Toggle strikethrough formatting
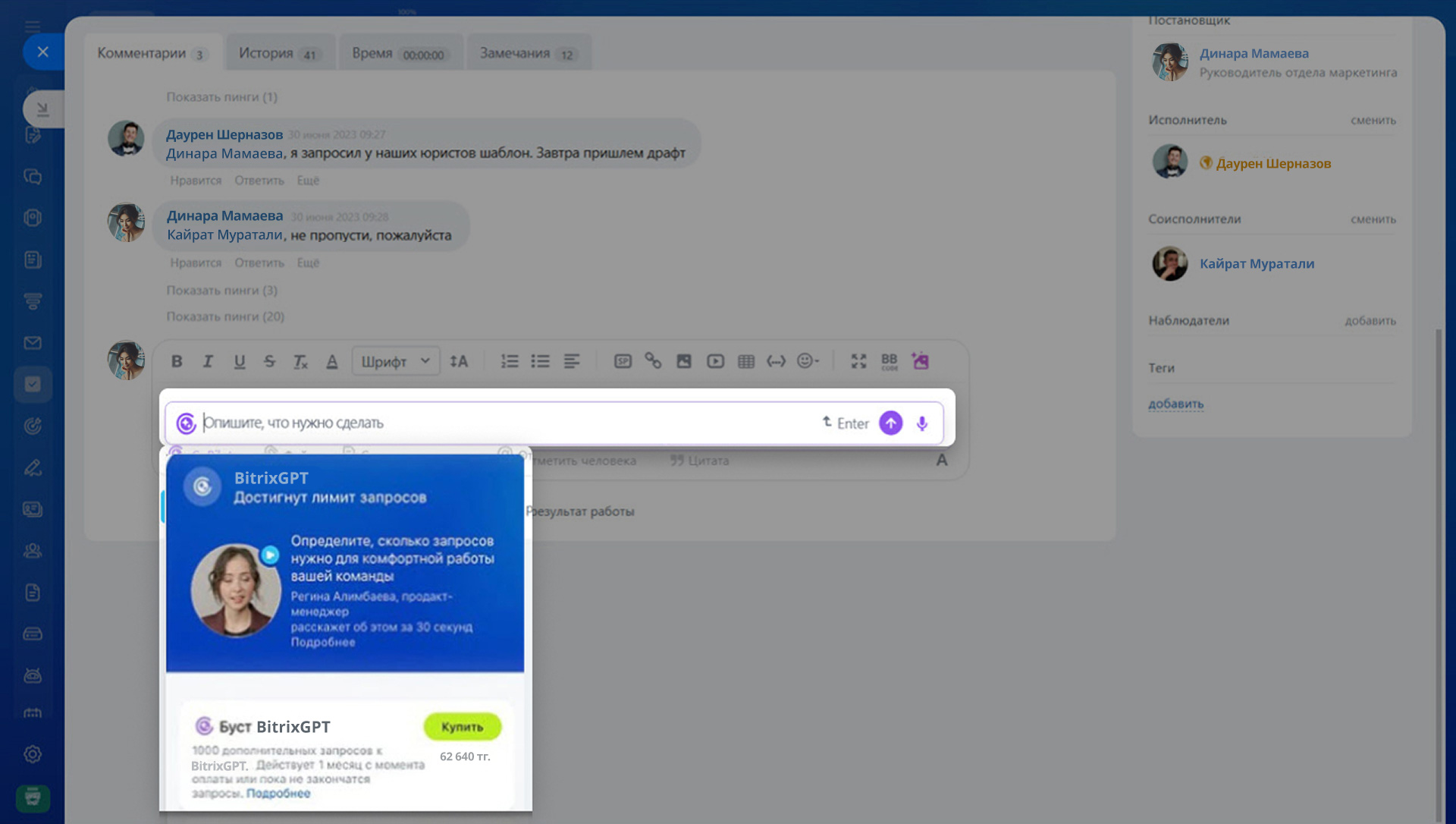Viewport: 1456px width, 824px height. click(269, 362)
